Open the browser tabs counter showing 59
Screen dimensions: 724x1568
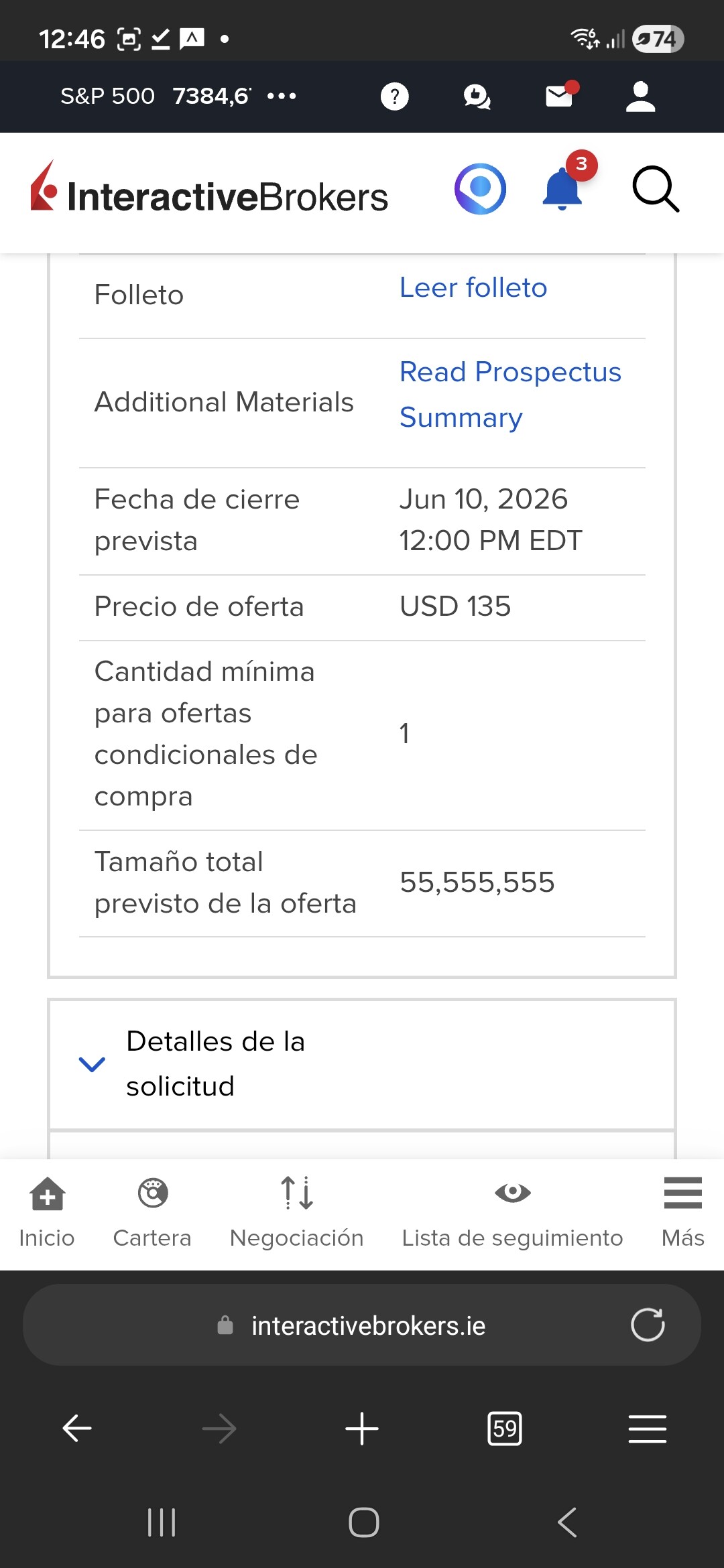pos(505,1429)
